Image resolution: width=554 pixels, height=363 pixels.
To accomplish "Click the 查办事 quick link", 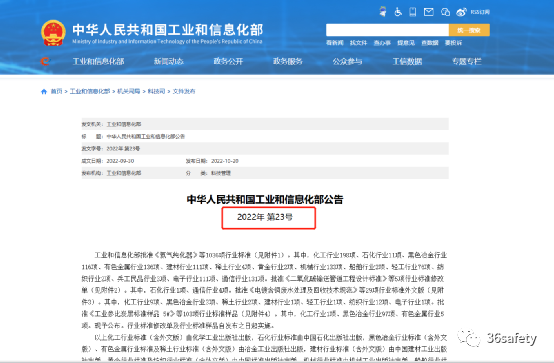I will [x=382, y=43].
